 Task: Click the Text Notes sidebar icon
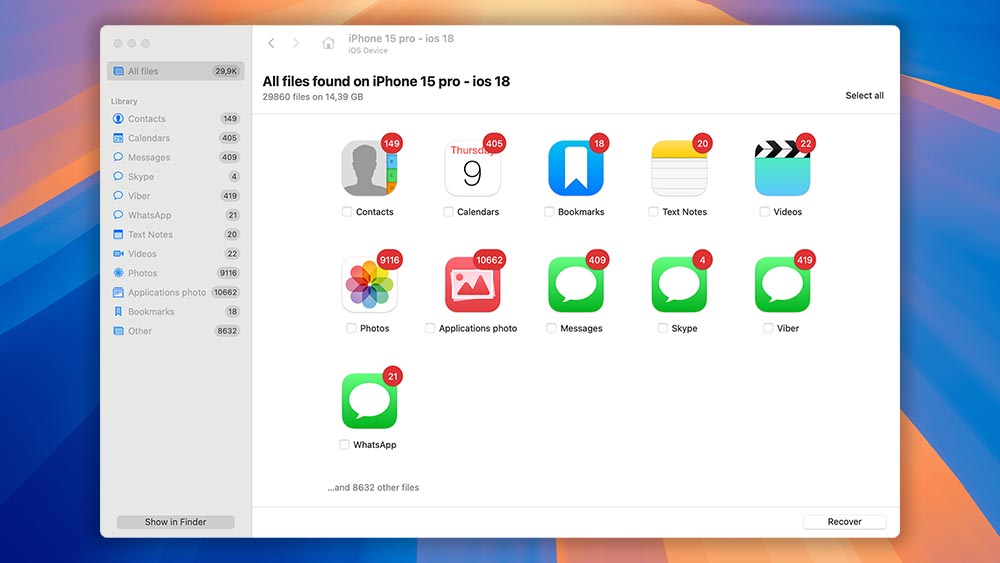pyautogui.click(x=118, y=234)
